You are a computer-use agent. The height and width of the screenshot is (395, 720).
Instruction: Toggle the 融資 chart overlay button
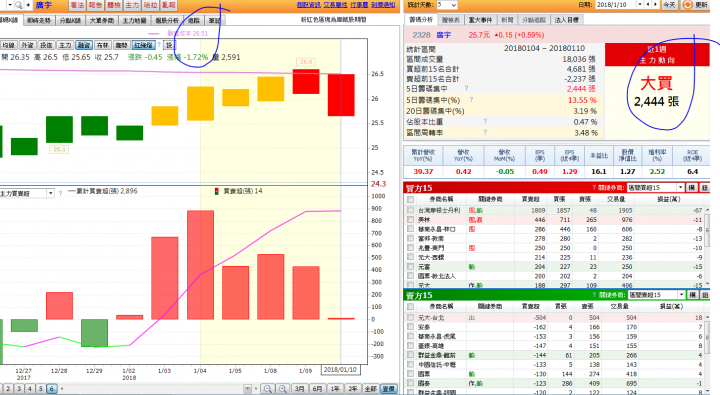(x=84, y=45)
